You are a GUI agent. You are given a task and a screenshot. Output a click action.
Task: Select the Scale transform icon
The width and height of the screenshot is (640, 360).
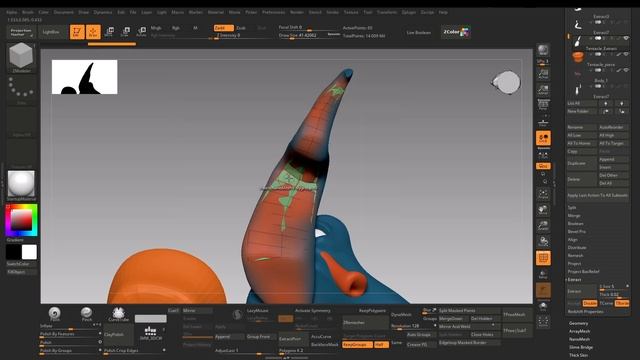pos(125,32)
